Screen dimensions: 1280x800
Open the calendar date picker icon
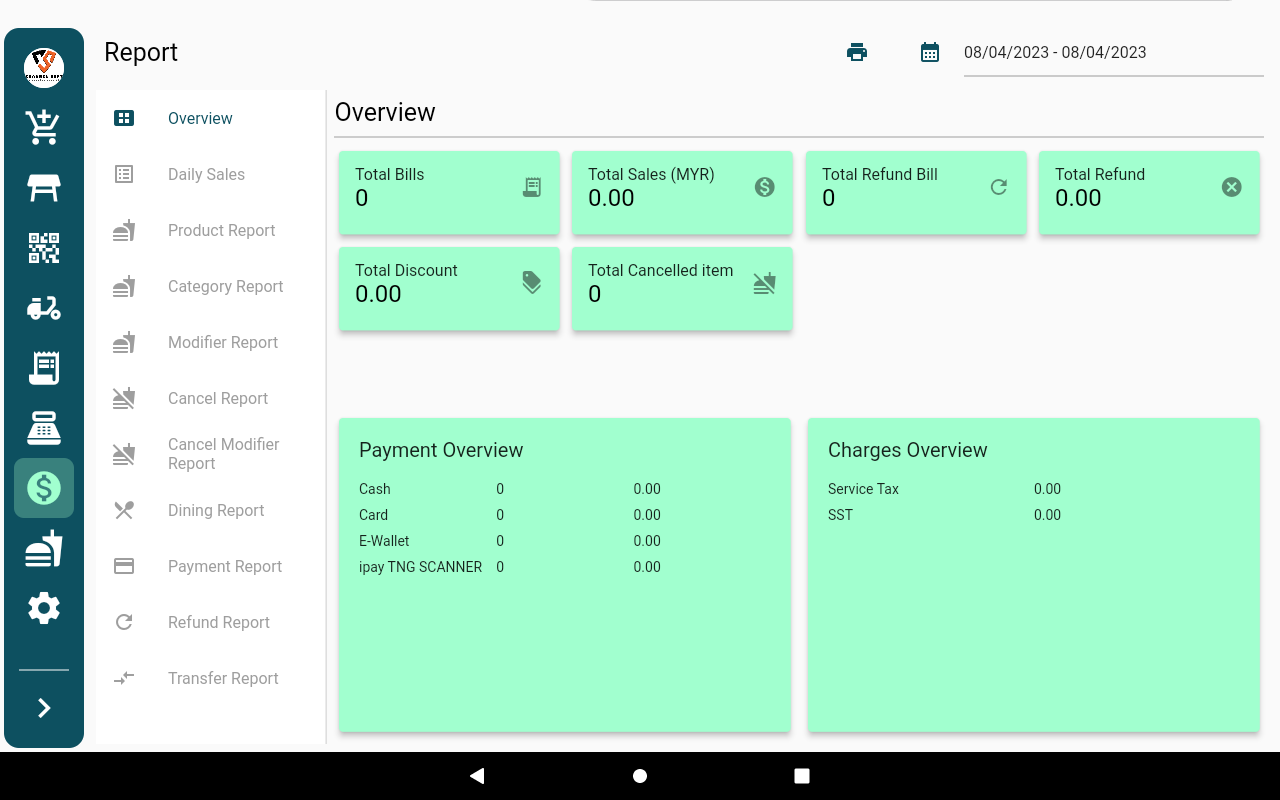(930, 52)
